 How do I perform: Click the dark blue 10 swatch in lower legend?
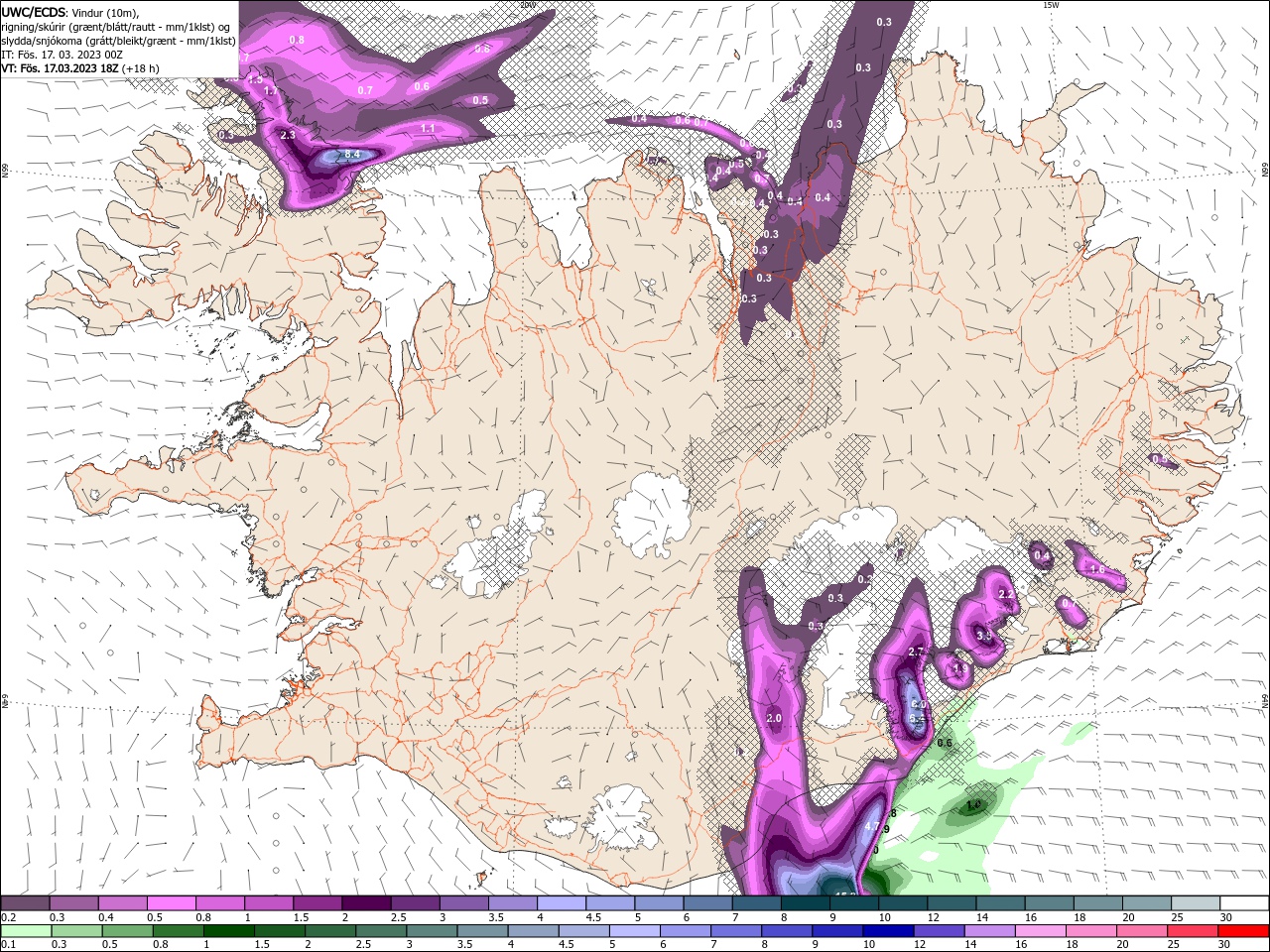point(889,931)
